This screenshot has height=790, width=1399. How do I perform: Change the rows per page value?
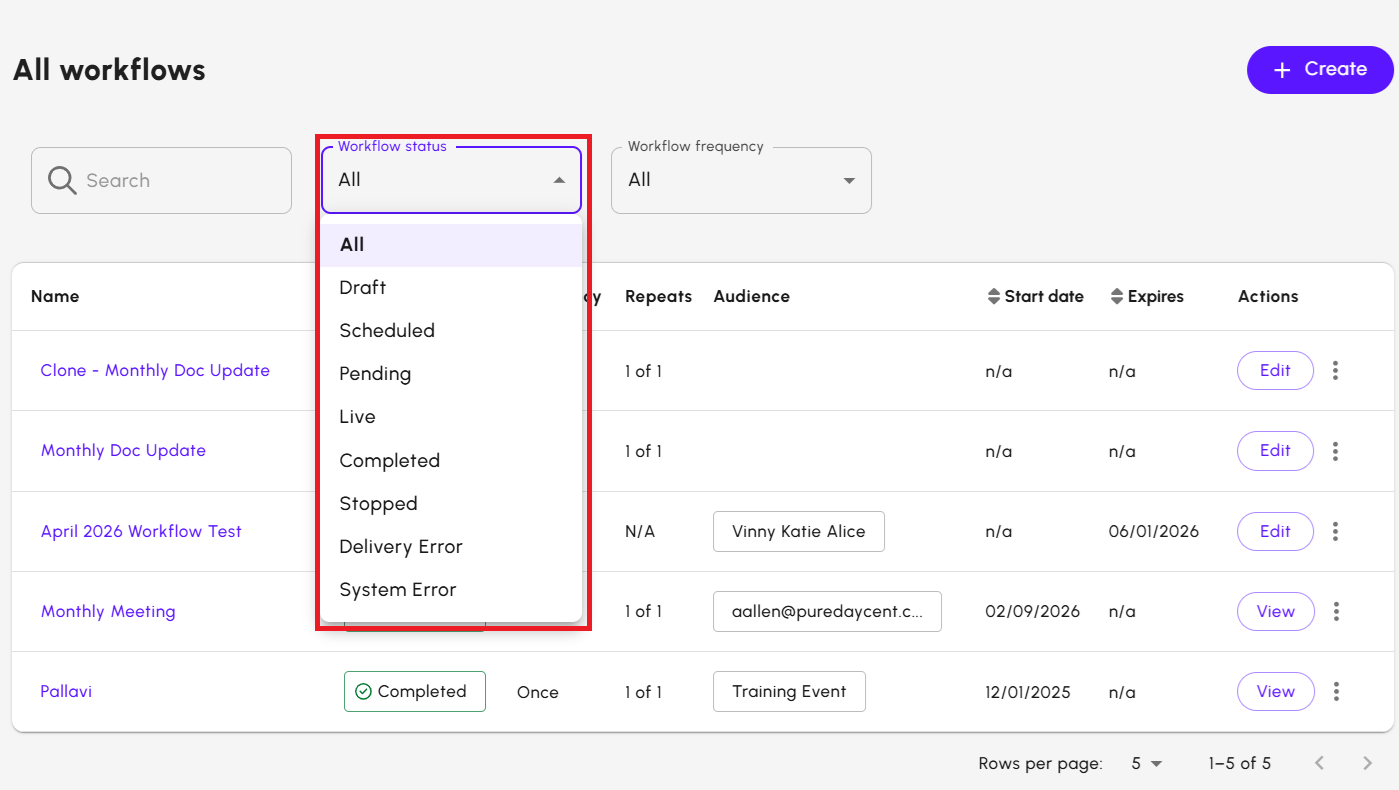(x=1146, y=763)
